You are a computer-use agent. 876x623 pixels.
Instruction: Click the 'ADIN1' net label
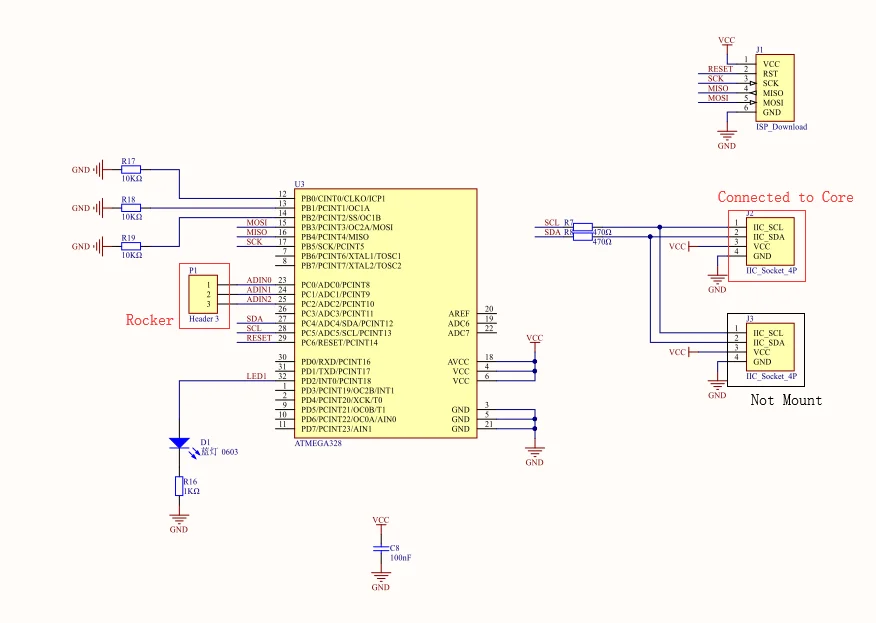(x=259, y=289)
